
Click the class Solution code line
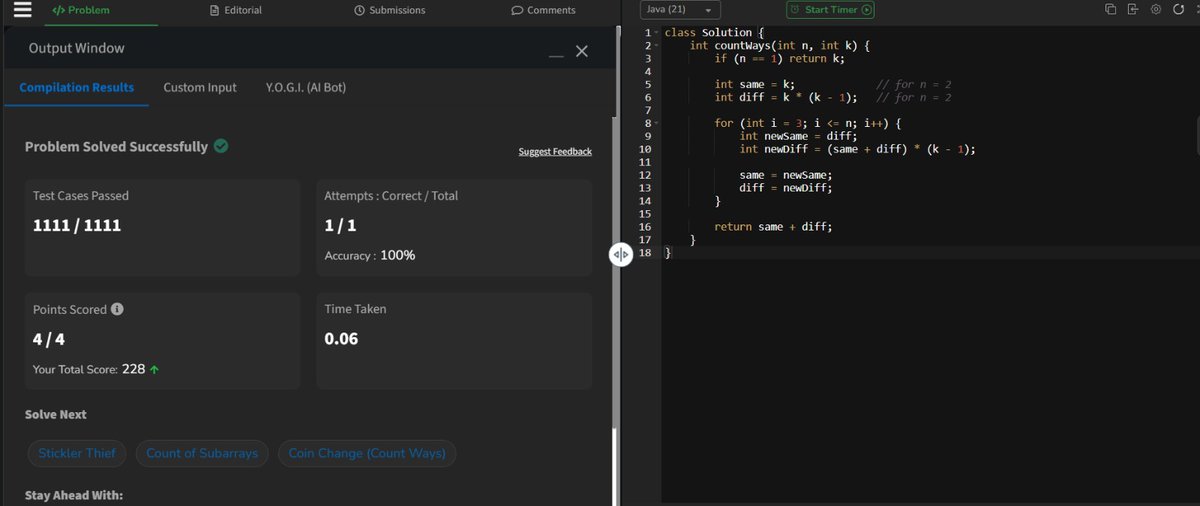pyautogui.click(x=714, y=33)
